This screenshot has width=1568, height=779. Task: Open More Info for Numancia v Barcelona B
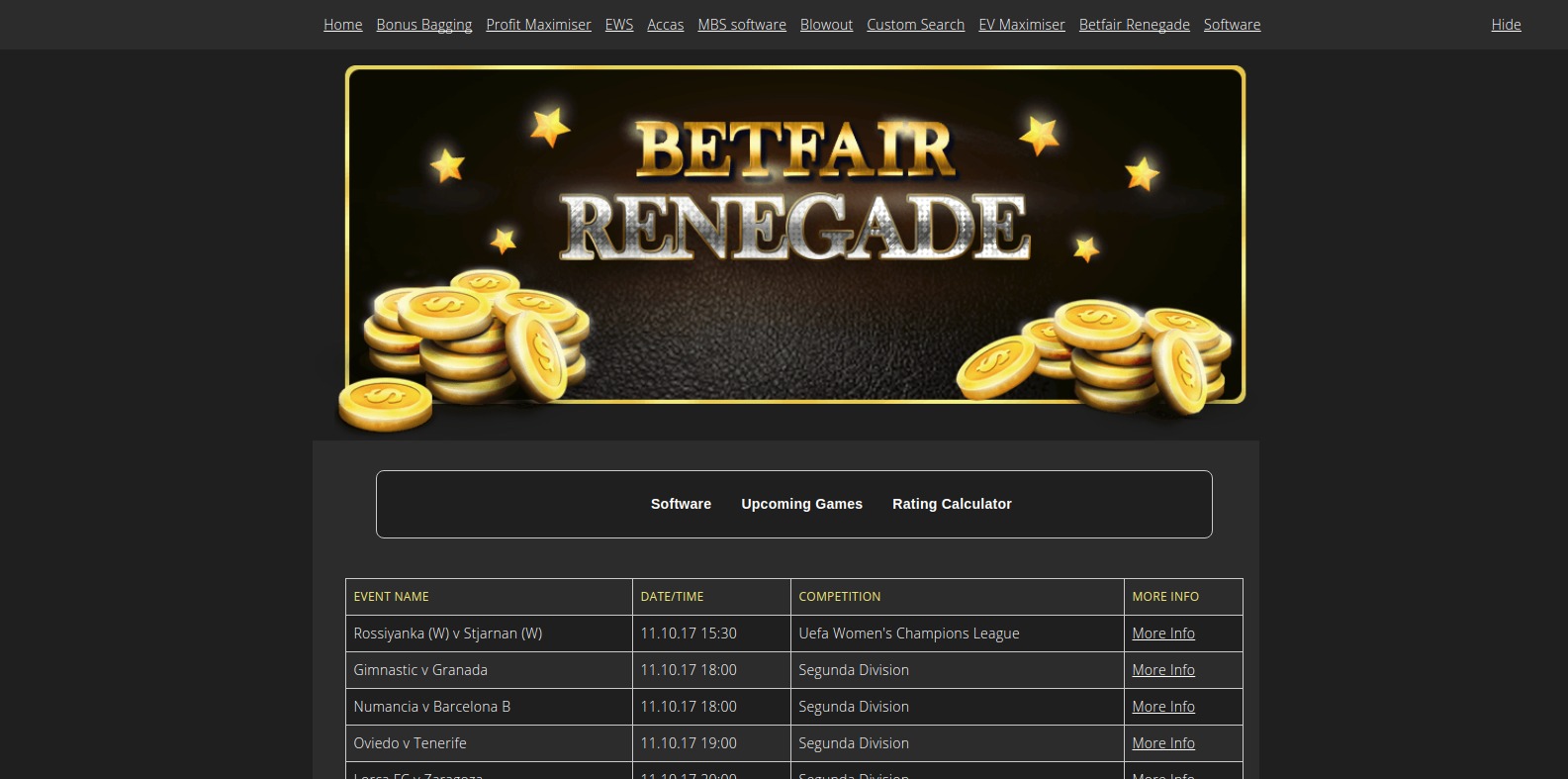click(1163, 707)
